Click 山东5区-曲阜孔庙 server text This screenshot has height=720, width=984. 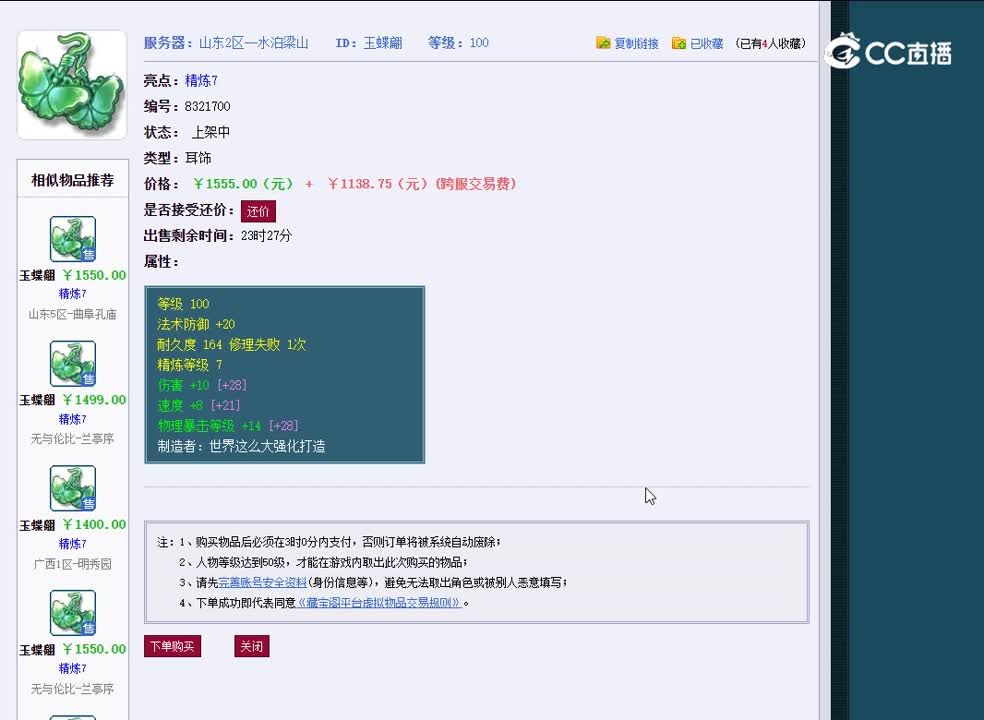click(72, 314)
